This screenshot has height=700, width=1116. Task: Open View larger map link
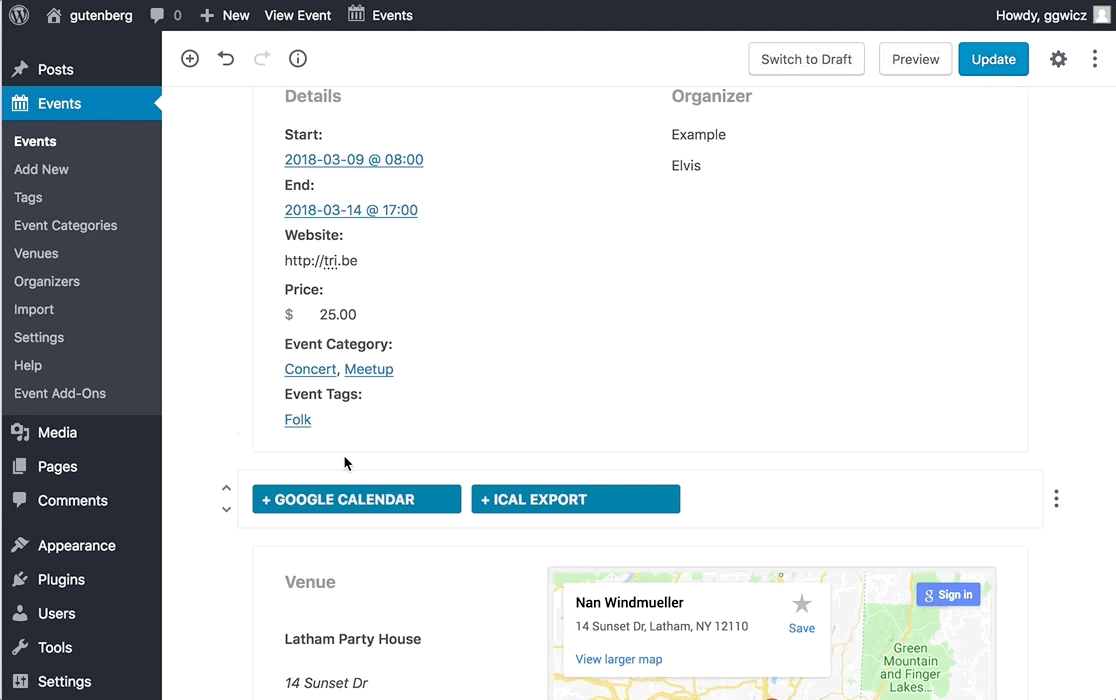pos(618,659)
